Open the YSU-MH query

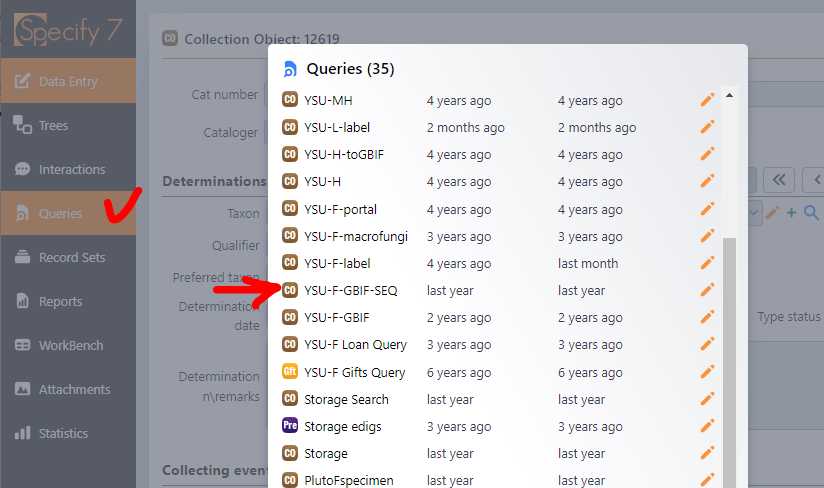[328, 100]
